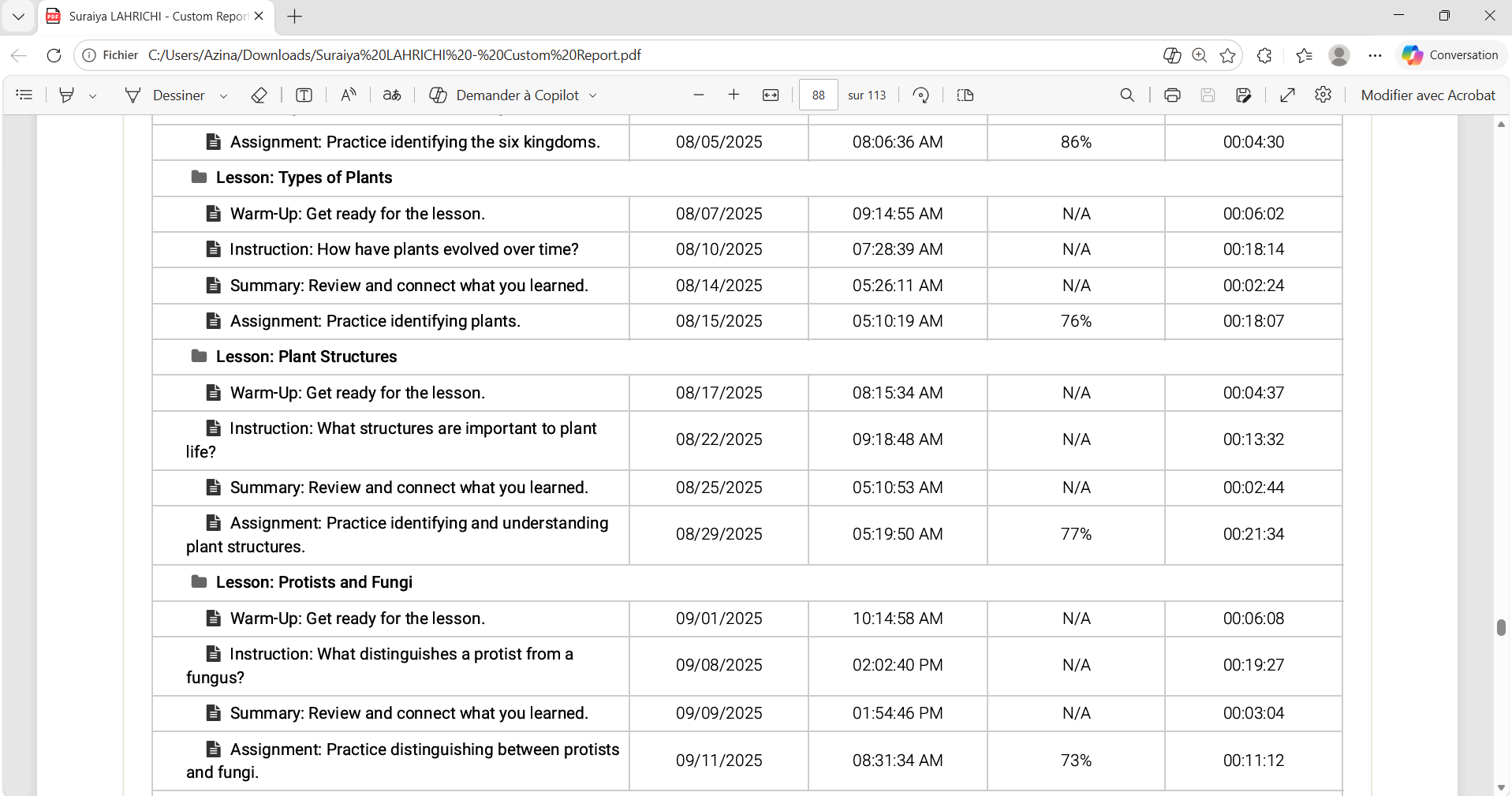Viewport: 1512px width, 796px height.
Task: Open the Copilot Conversation button
Action: click(x=1450, y=55)
